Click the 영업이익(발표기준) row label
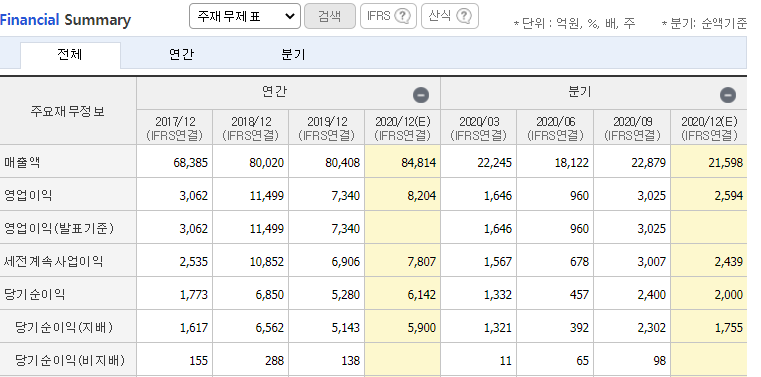 click(x=59, y=229)
